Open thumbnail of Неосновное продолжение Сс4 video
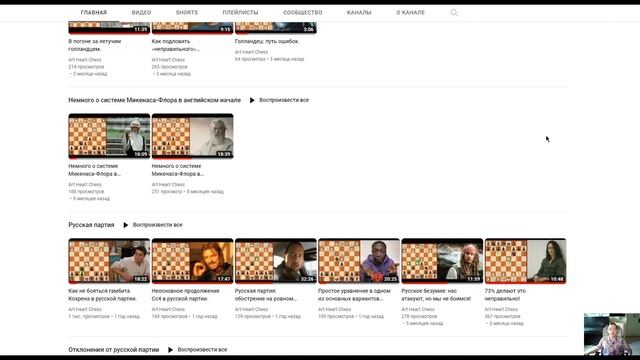Screen dimensions: 640x360 [x=192, y=261]
